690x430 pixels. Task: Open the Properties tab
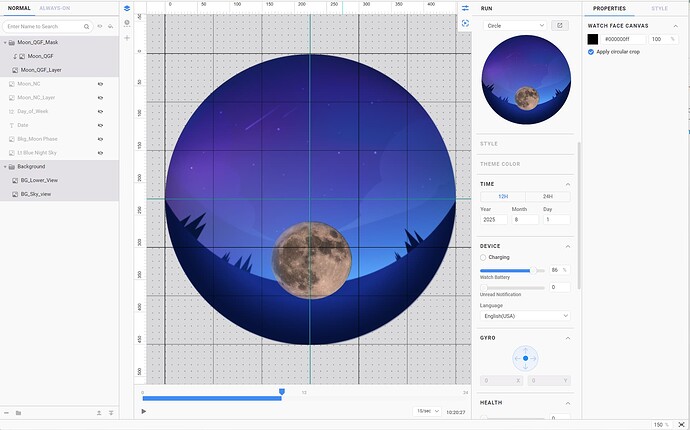pyautogui.click(x=609, y=8)
